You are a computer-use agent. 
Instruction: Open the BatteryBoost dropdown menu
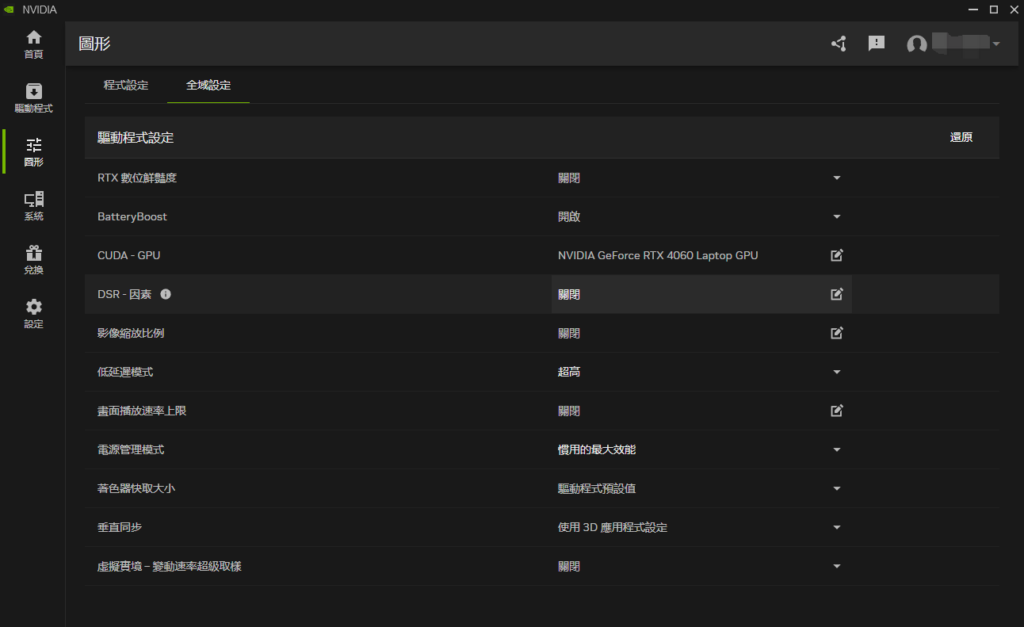coord(836,216)
